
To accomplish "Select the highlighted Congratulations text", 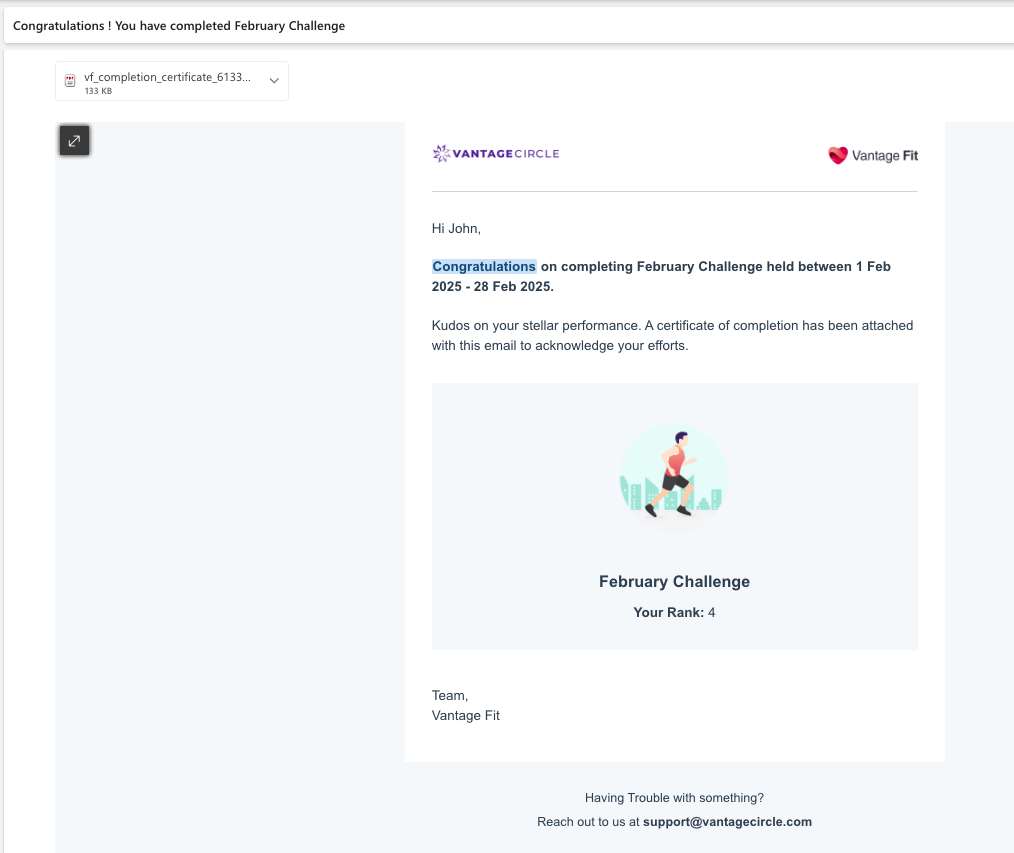I will click(483, 266).
